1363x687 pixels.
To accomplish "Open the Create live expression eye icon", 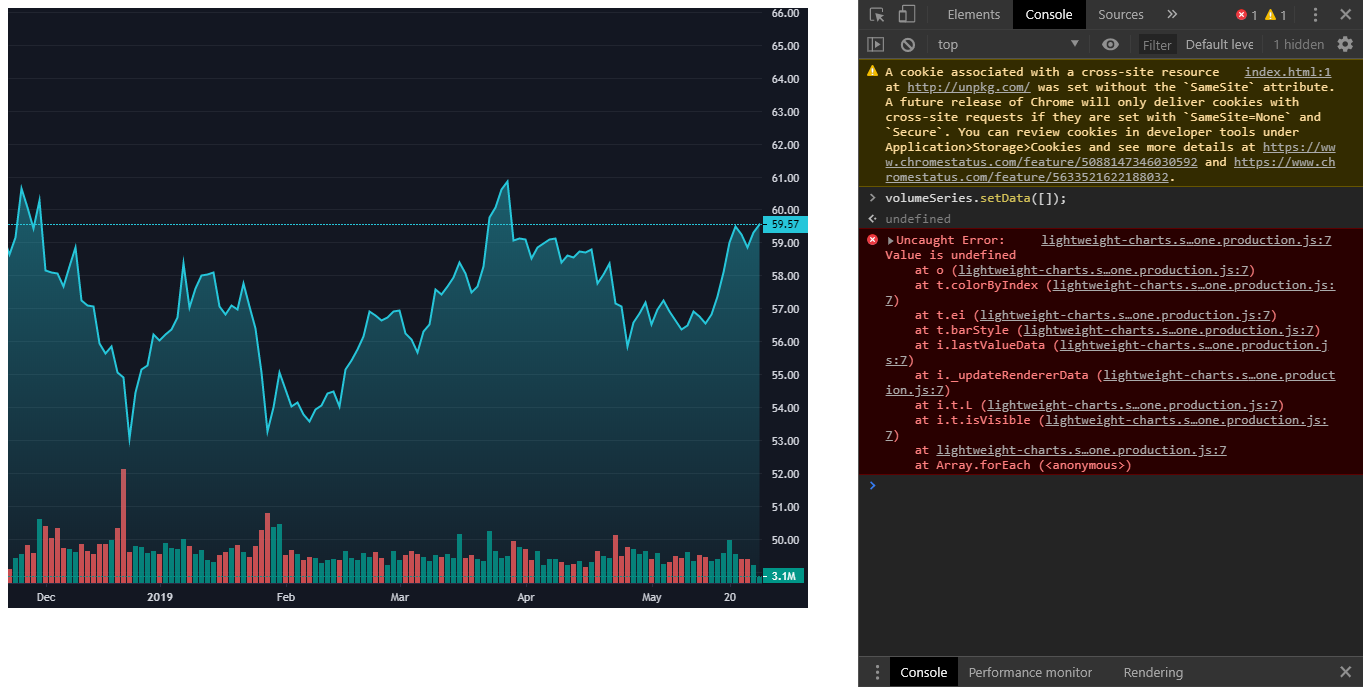I will pos(1110,43).
